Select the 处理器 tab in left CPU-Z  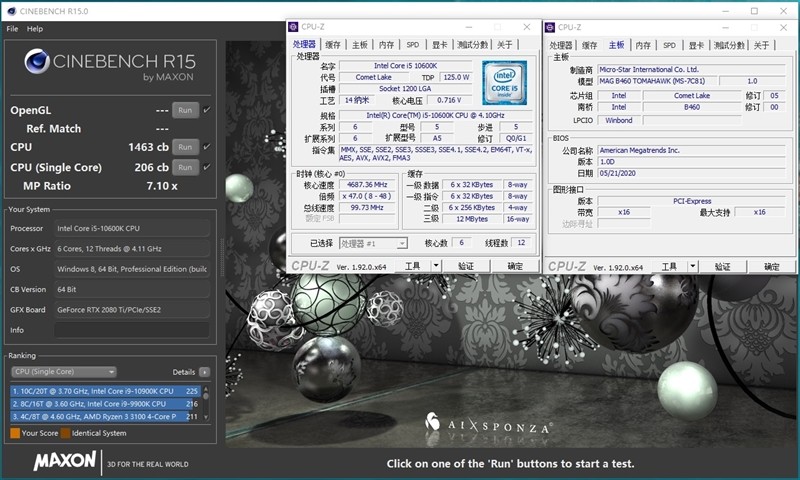click(305, 44)
